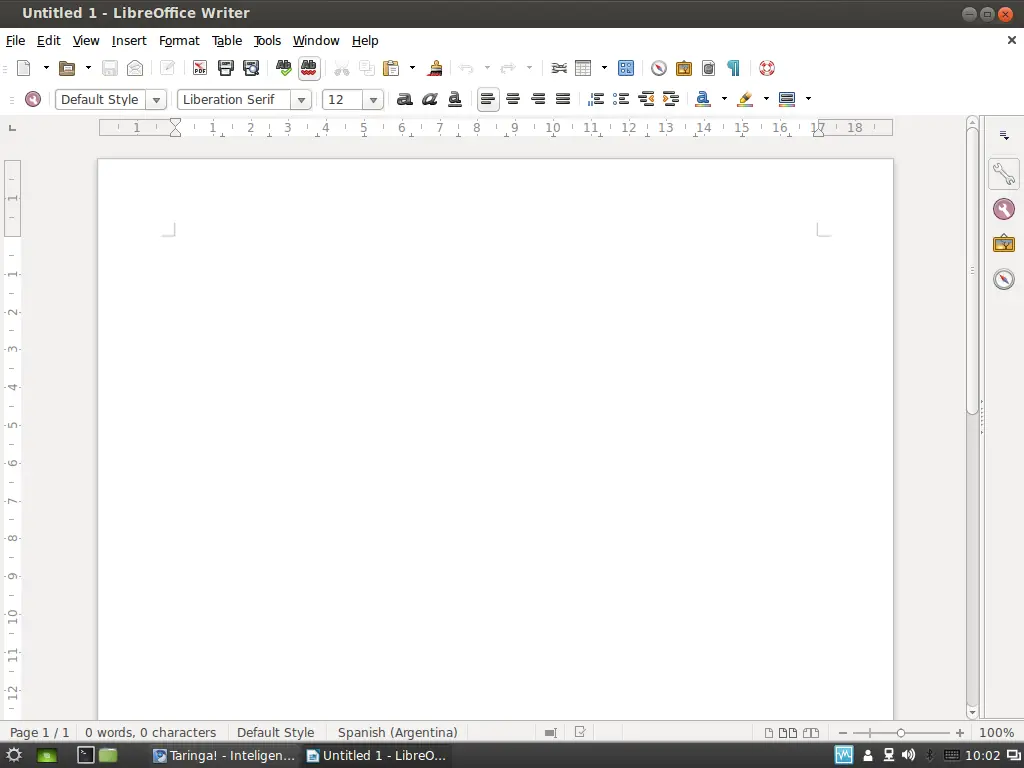Click the Increase Indent icon
This screenshot has height=768, width=1024.
point(671,99)
